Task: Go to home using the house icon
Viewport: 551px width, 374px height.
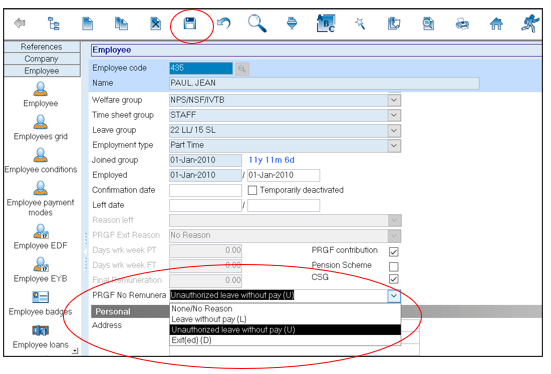Action: pyautogui.click(x=496, y=24)
